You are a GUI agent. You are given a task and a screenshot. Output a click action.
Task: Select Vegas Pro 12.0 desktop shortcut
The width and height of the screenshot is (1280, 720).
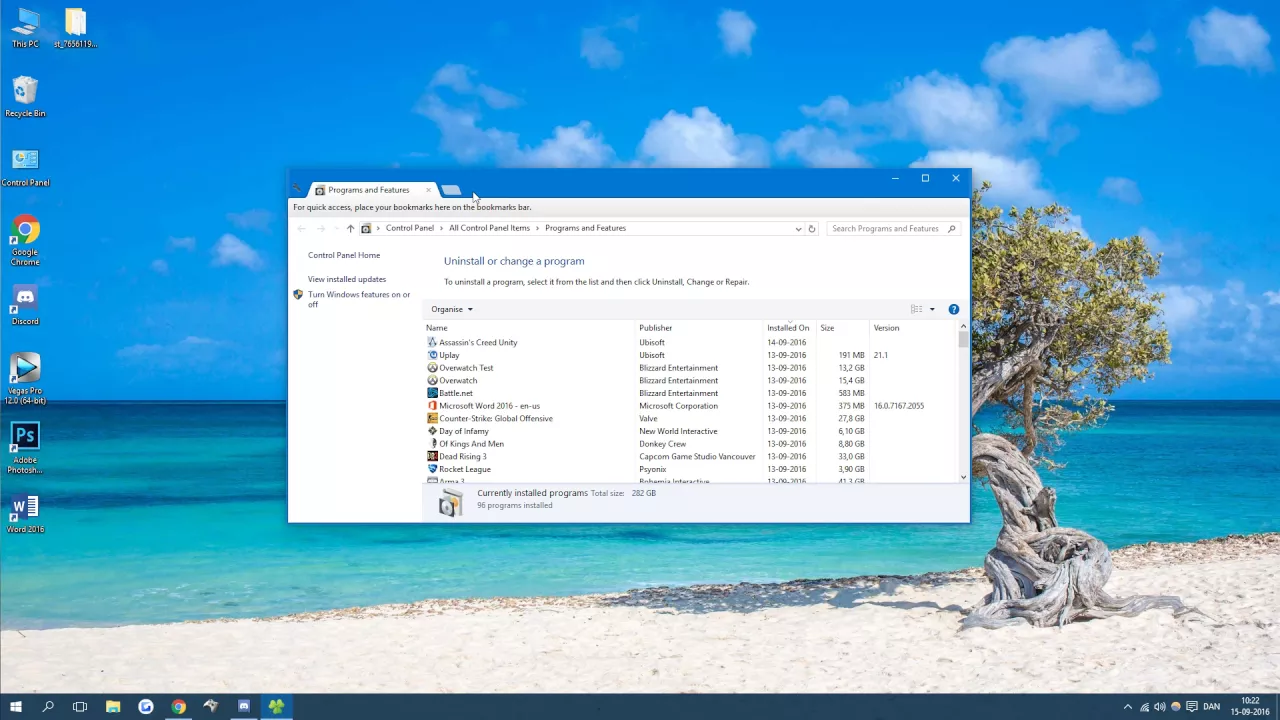[x=25, y=379]
